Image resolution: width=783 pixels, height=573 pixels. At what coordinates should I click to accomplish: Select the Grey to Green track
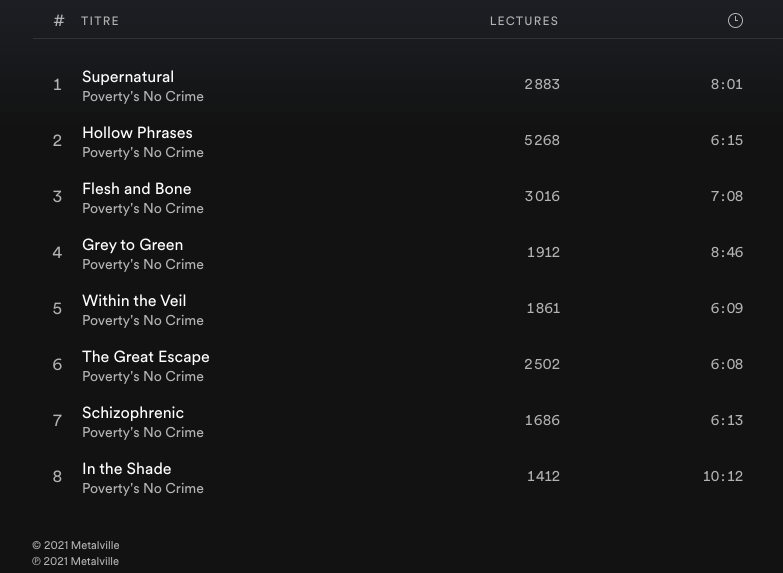pyautogui.click(x=132, y=245)
